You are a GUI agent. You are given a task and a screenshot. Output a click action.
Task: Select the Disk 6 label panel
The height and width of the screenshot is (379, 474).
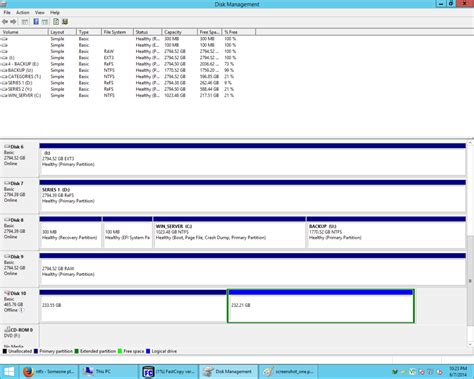pos(19,159)
